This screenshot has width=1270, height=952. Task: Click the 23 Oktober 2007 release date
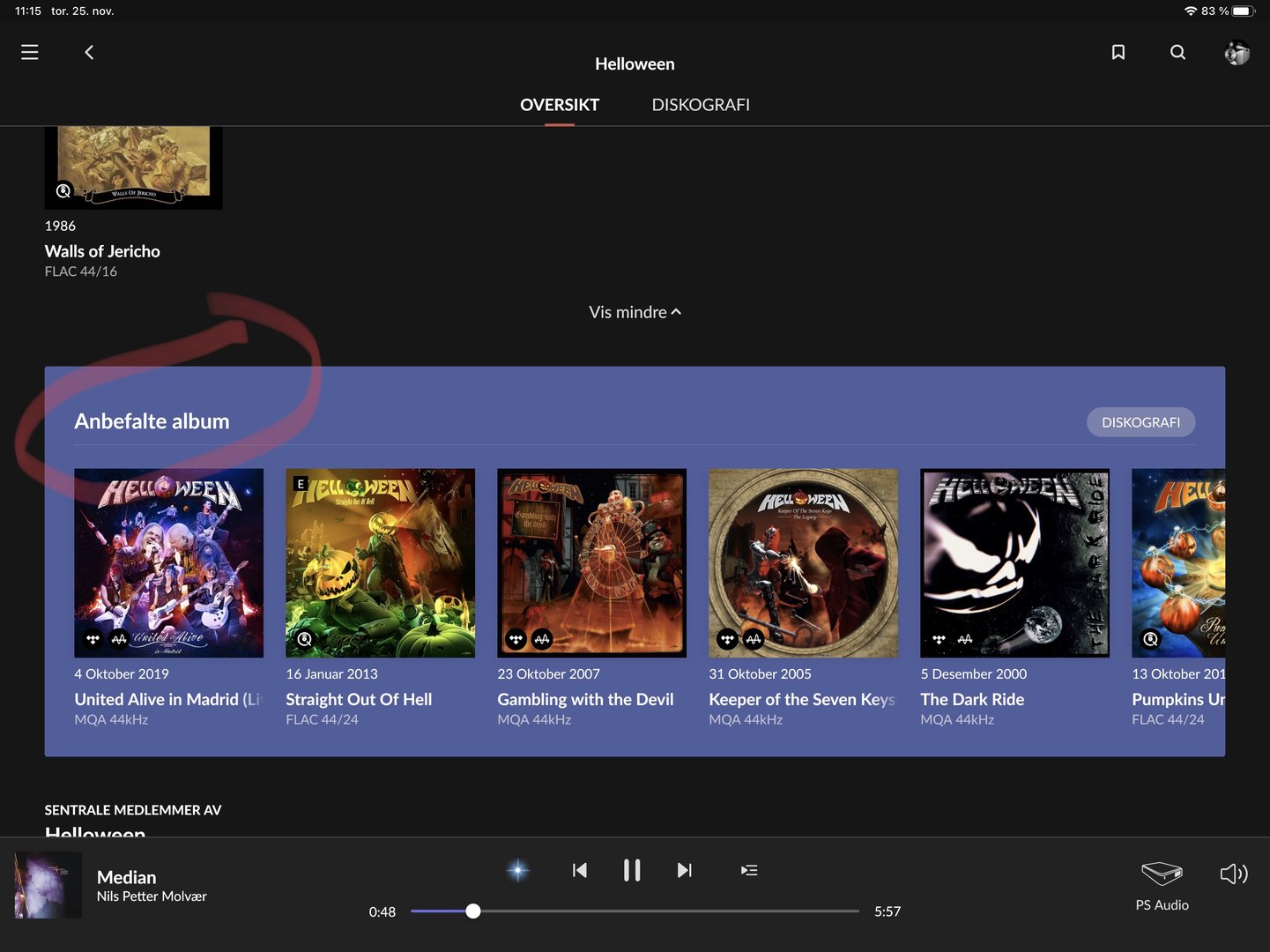pos(548,674)
